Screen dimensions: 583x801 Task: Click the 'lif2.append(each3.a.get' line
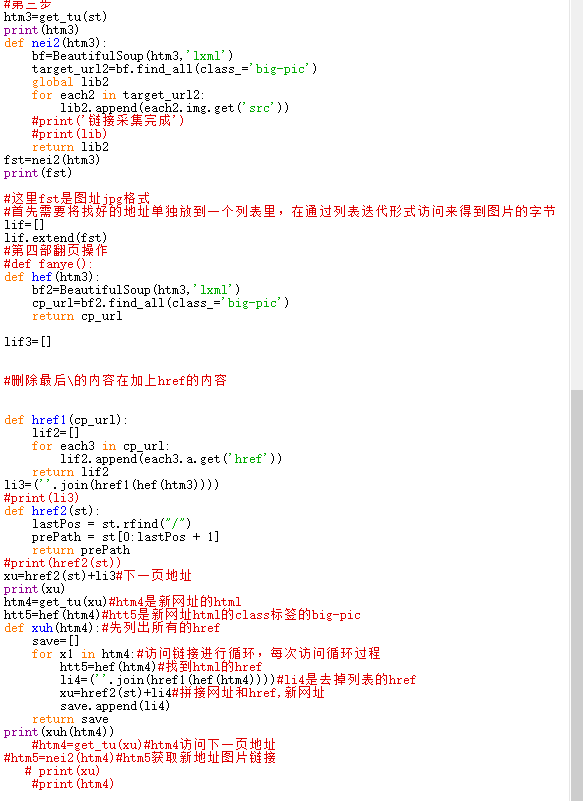(x=171, y=459)
